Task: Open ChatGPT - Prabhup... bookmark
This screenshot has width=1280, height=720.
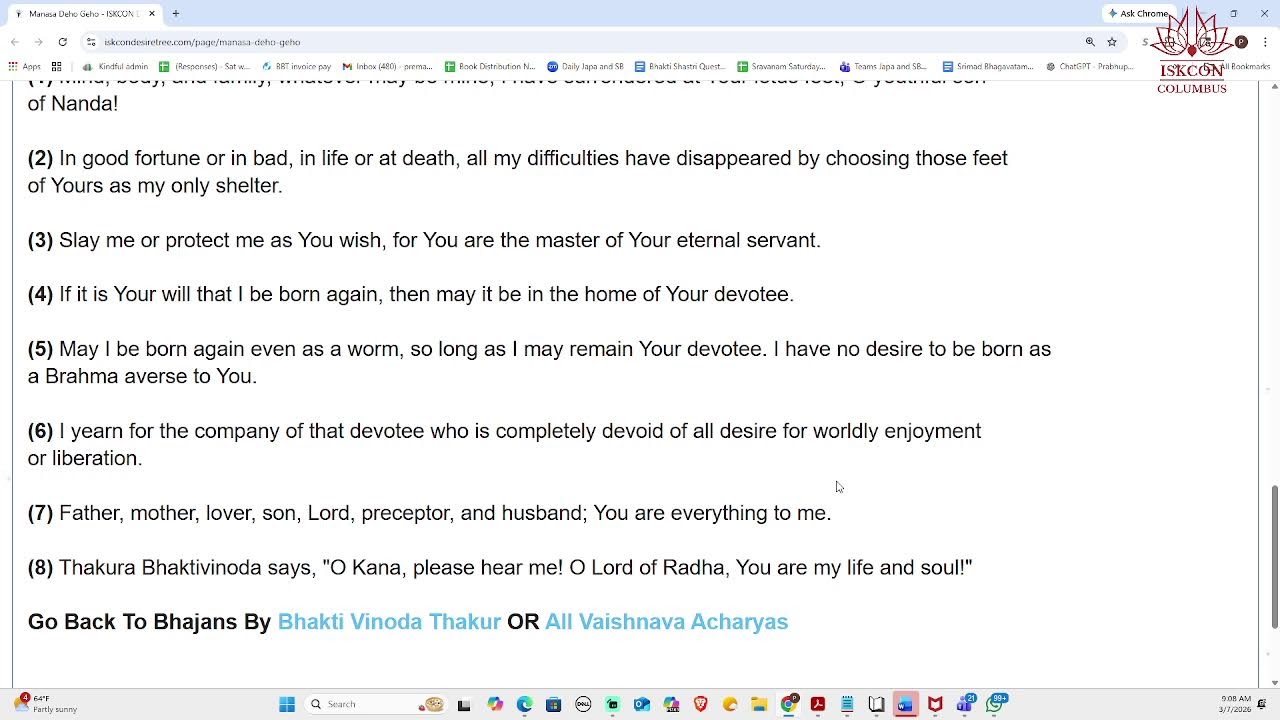Action: (1090, 67)
